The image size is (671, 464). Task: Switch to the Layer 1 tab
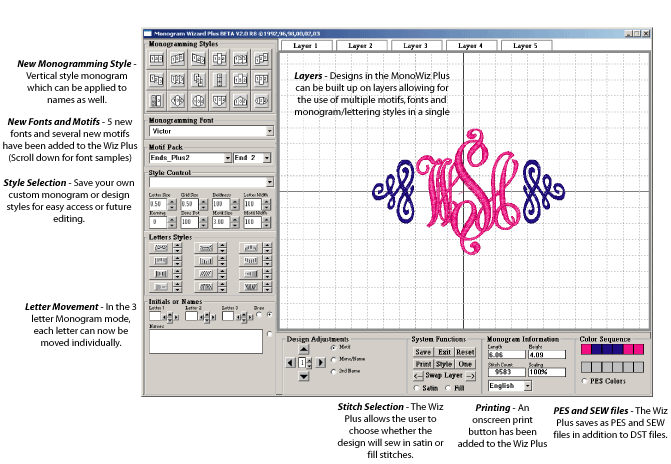pyautogui.click(x=306, y=45)
